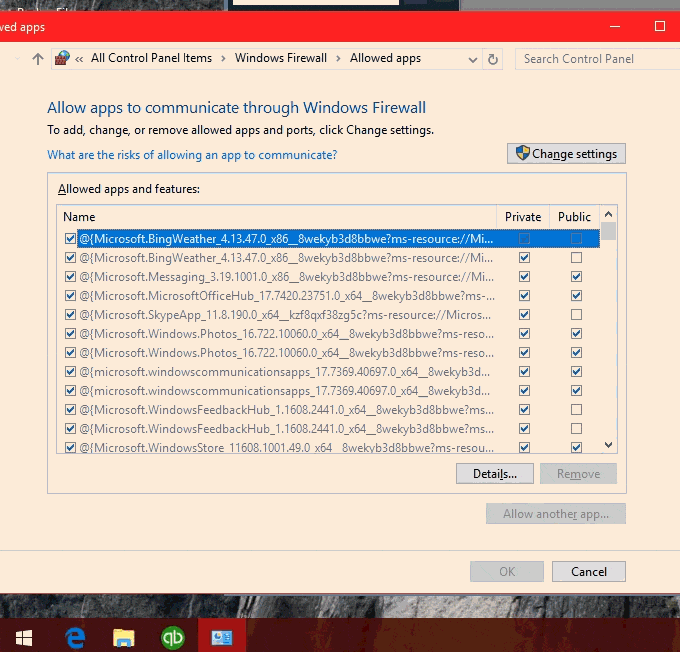The image size is (680, 652).
Task: Click the Cancel button
Action: [x=588, y=571]
